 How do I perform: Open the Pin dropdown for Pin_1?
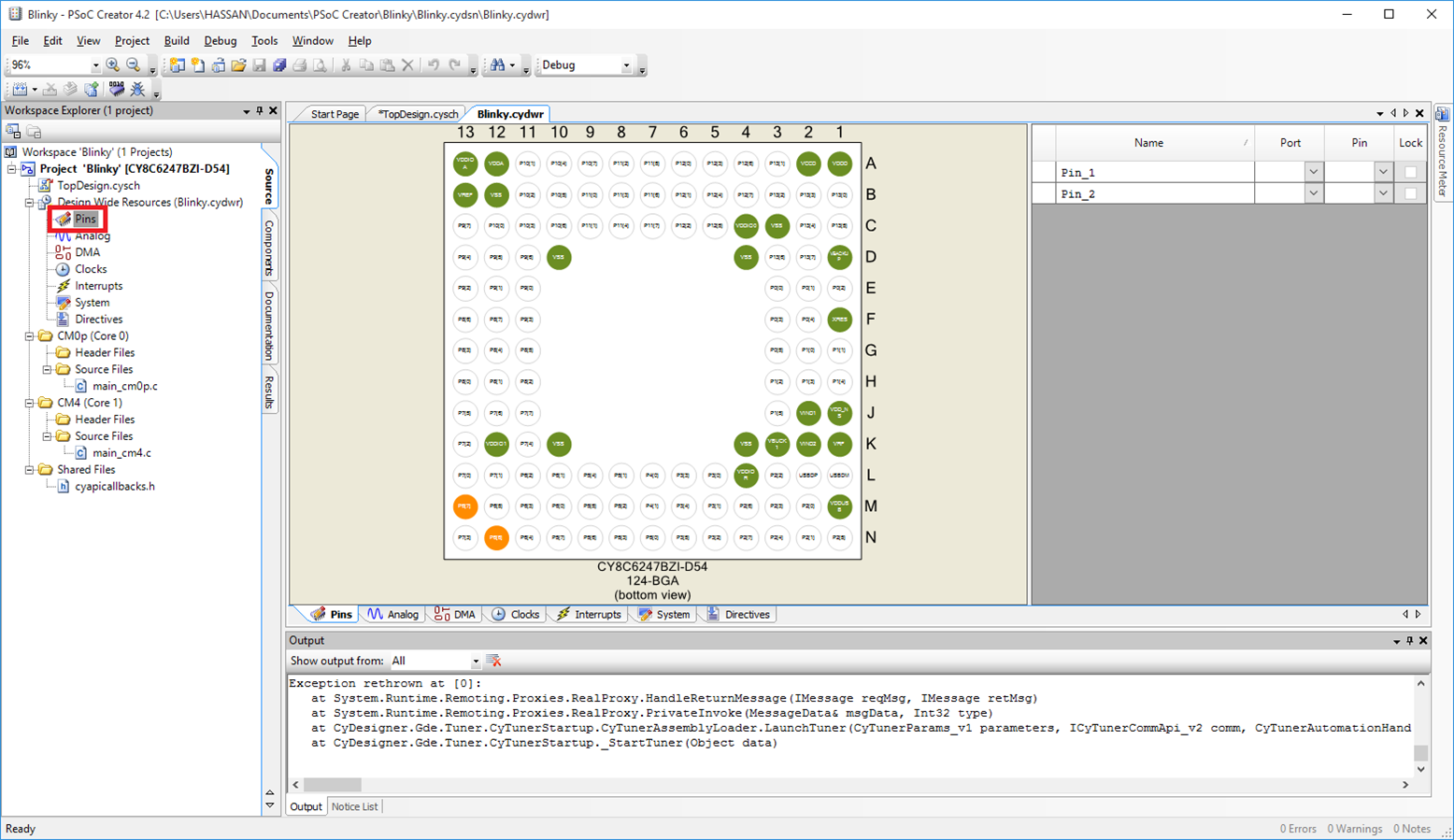point(1383,172)
